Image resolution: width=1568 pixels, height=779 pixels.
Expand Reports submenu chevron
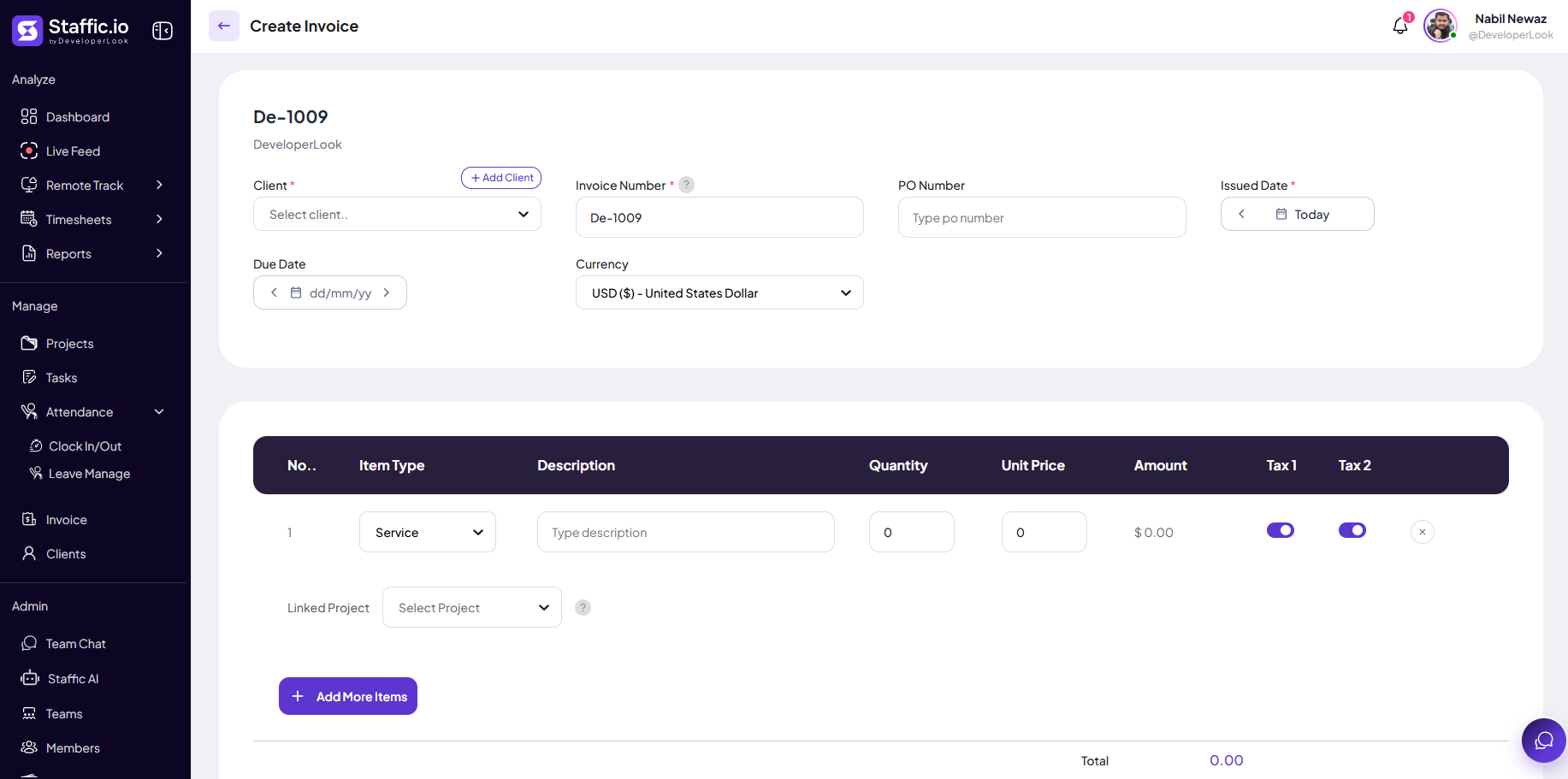159,253
